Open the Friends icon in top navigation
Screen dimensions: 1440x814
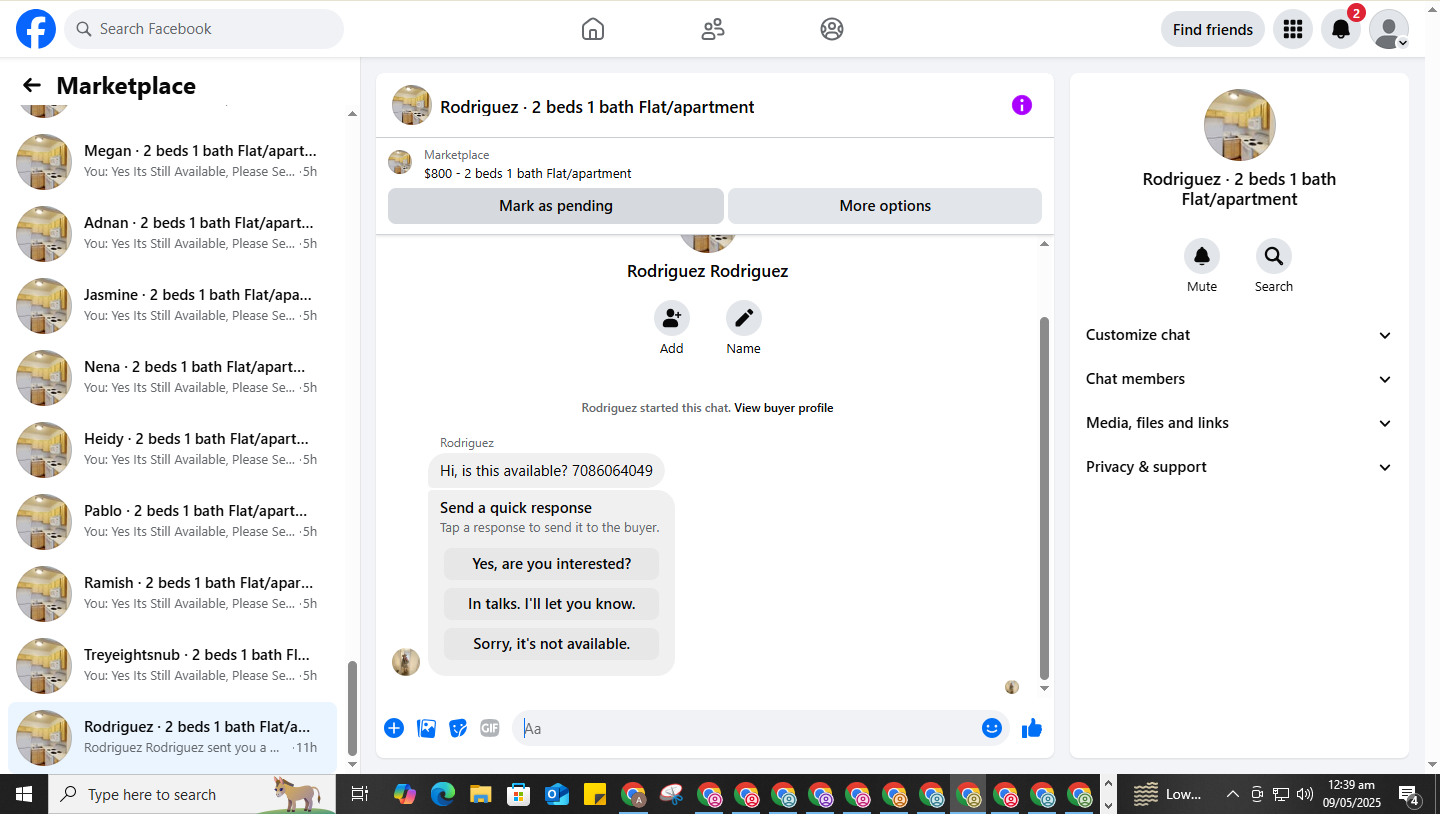[x=713, y=29]
